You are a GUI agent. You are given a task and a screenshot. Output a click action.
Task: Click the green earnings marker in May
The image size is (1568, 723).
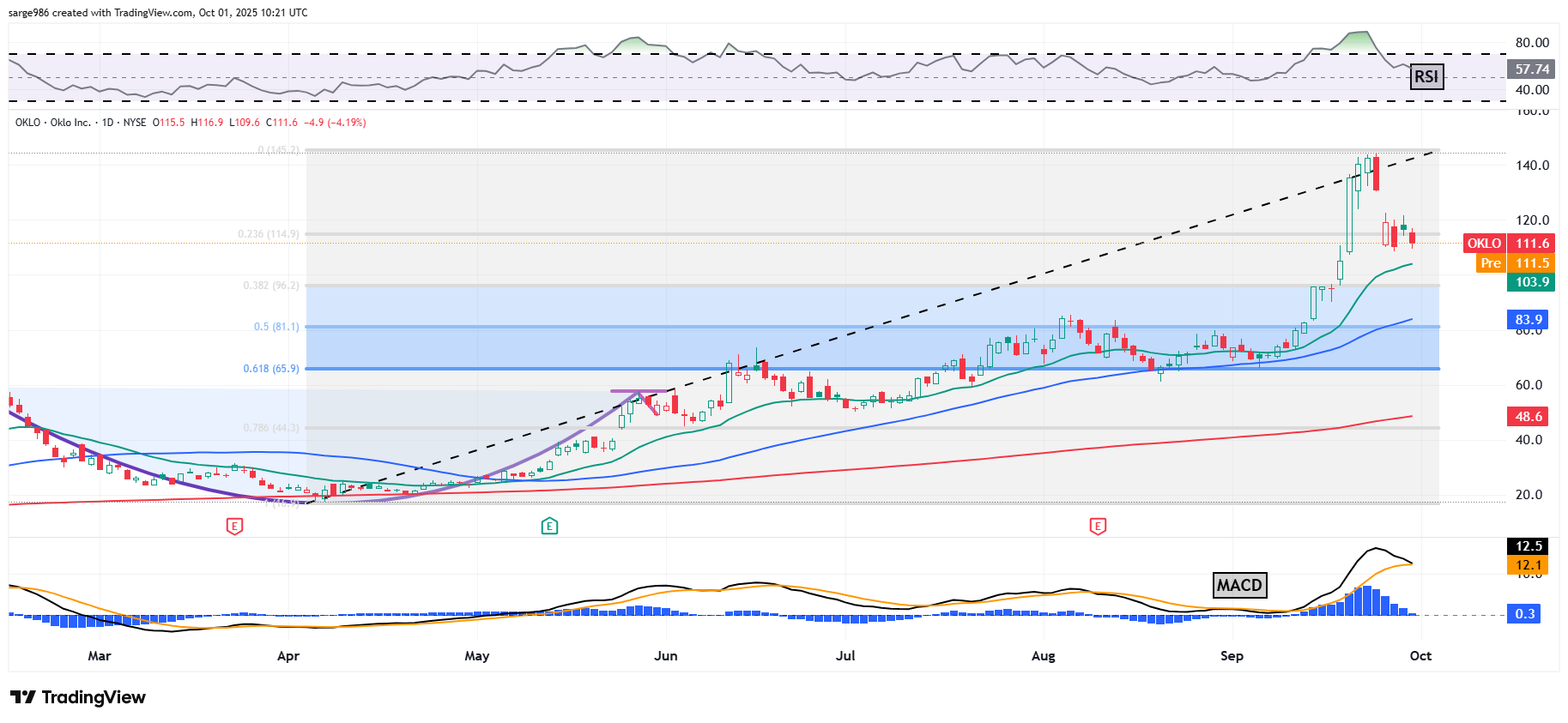pos(549,526)
